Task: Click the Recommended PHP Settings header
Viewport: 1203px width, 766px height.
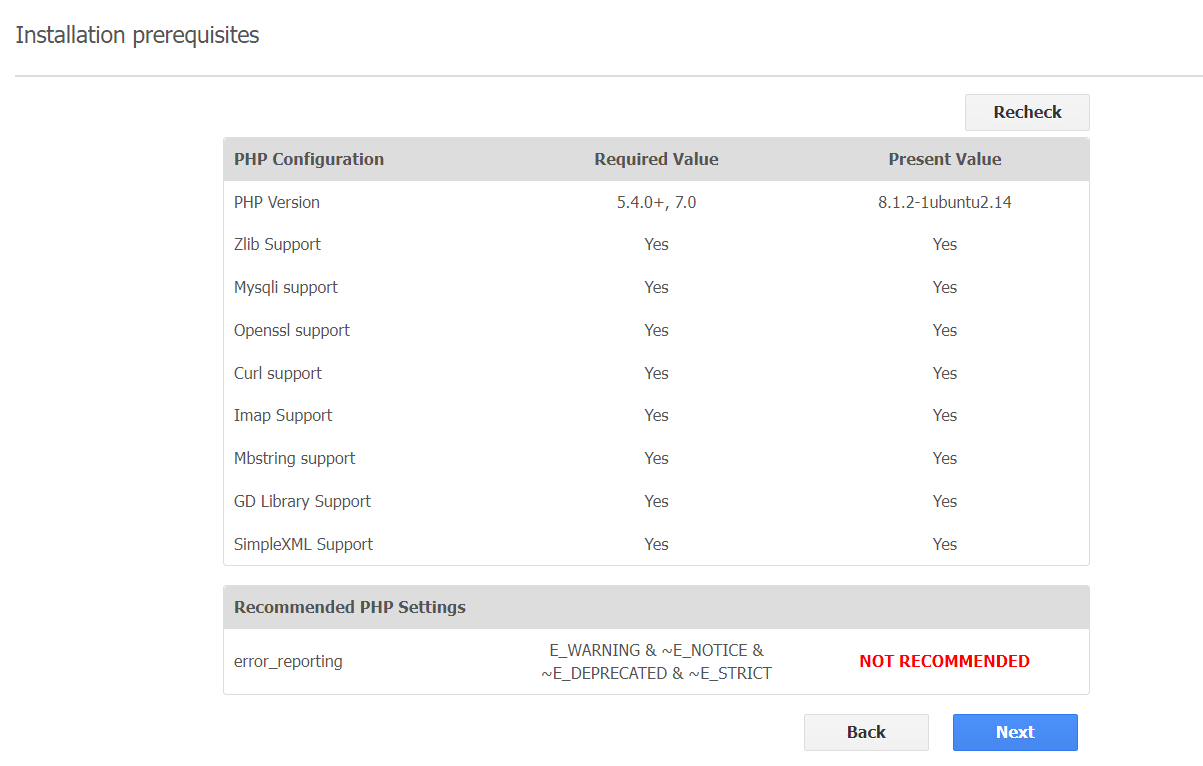Action: coord(349,607)
